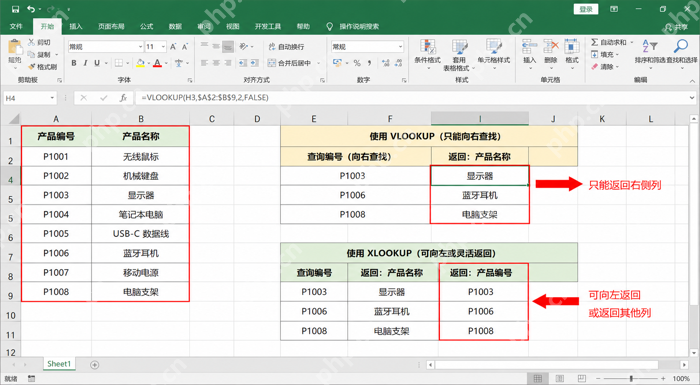Open the File (文件) menu

point(16,26)
